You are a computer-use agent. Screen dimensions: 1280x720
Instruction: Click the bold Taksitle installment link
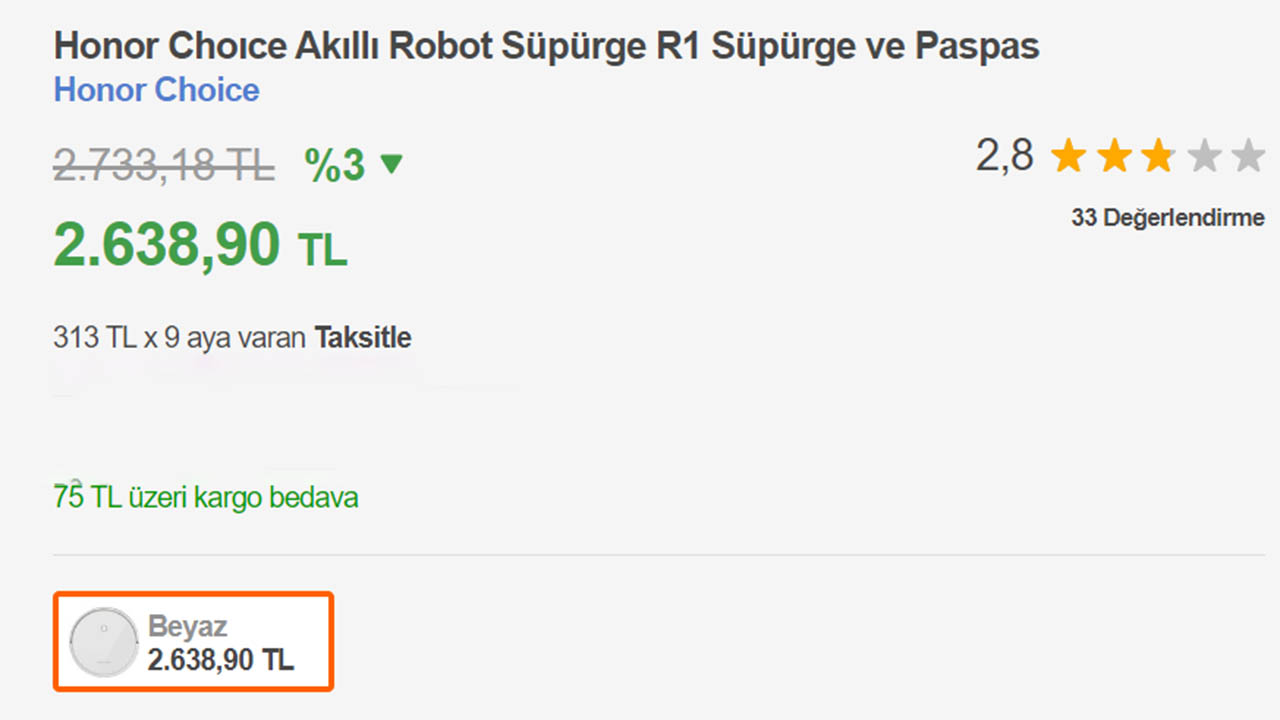click(363, 338)
